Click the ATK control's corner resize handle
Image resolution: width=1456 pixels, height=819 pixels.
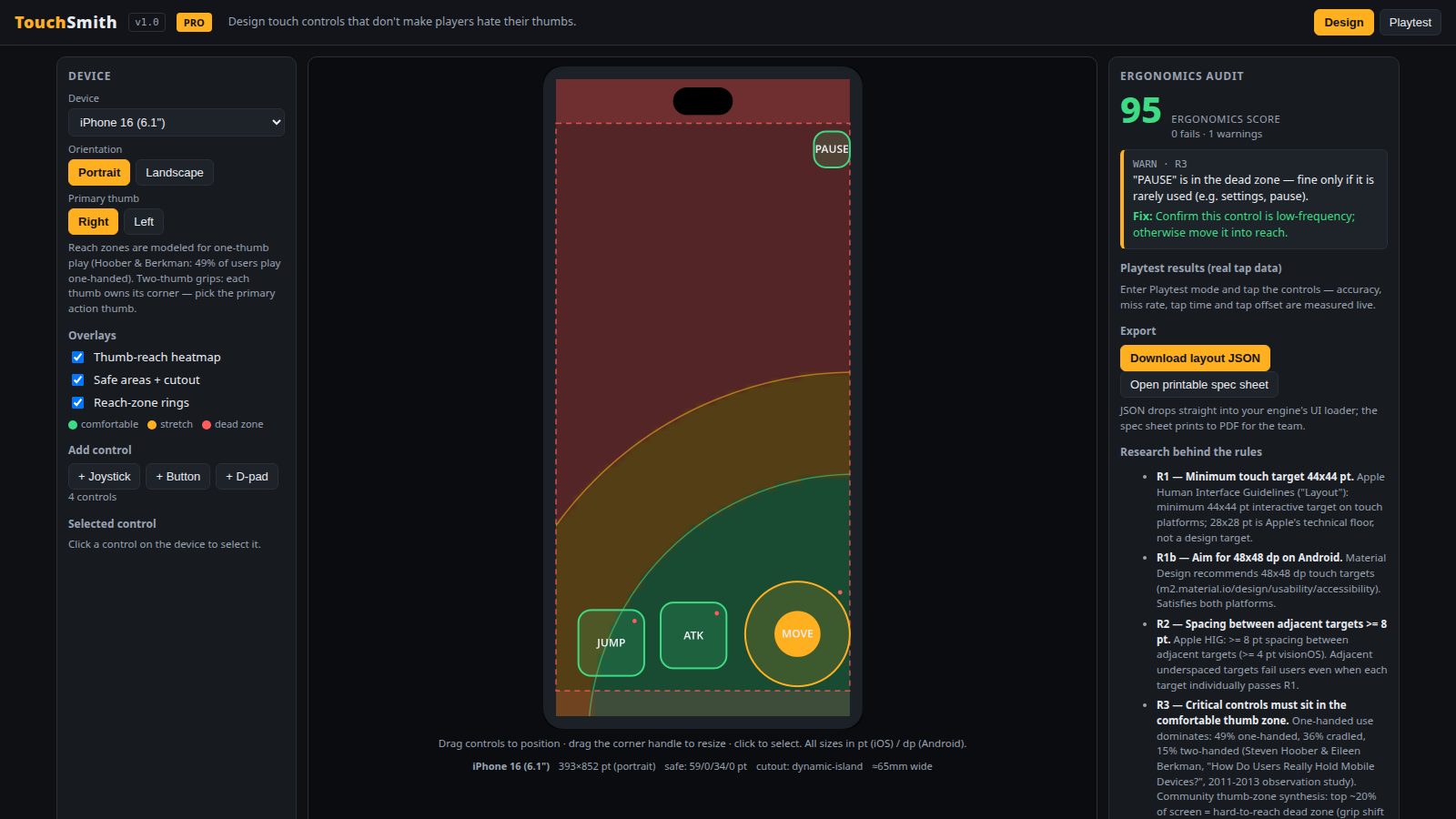pyautogui.click(x=717, y=613)
